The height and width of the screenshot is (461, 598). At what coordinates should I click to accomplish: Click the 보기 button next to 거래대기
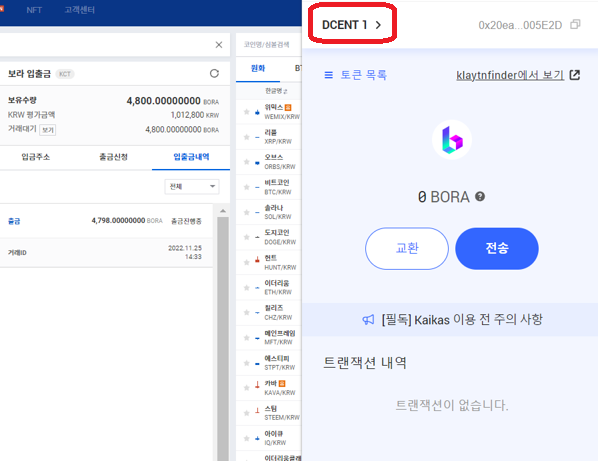coord(48,130)
